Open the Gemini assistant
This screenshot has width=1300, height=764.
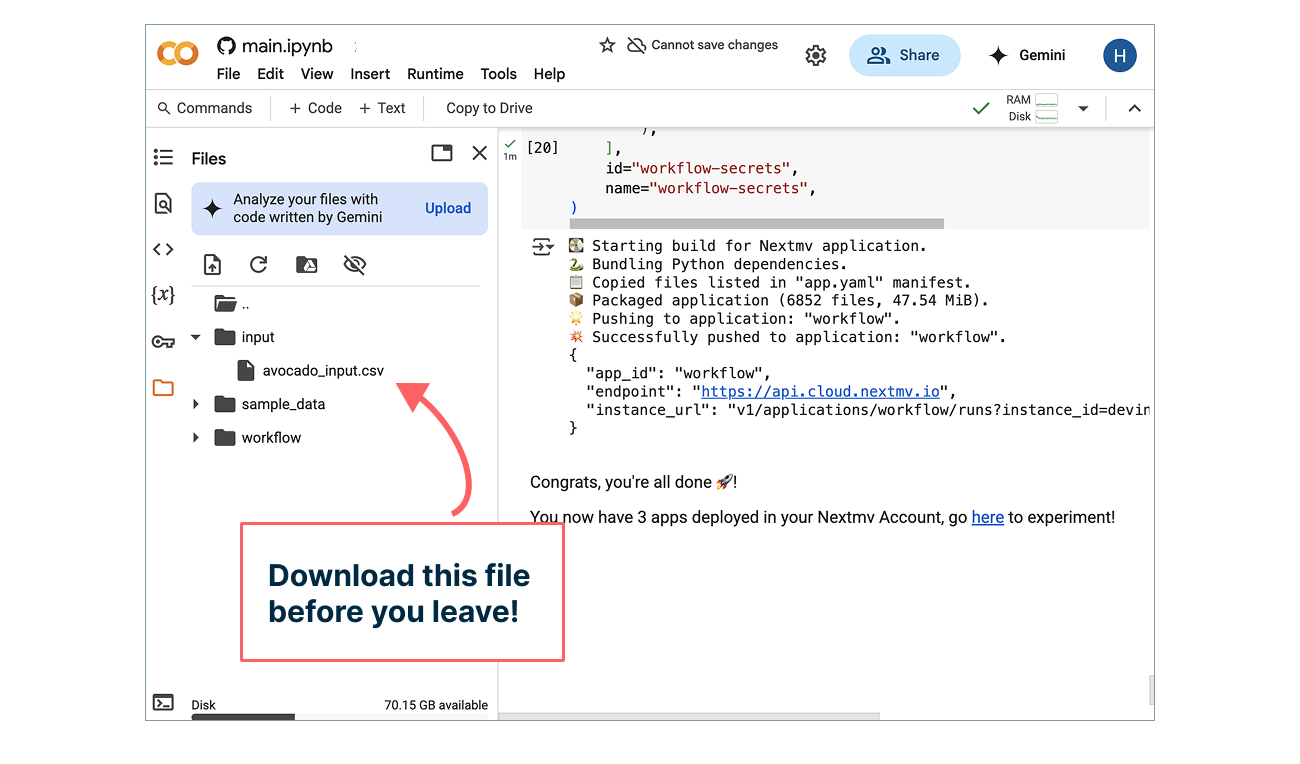click(x=1027, y=56)
